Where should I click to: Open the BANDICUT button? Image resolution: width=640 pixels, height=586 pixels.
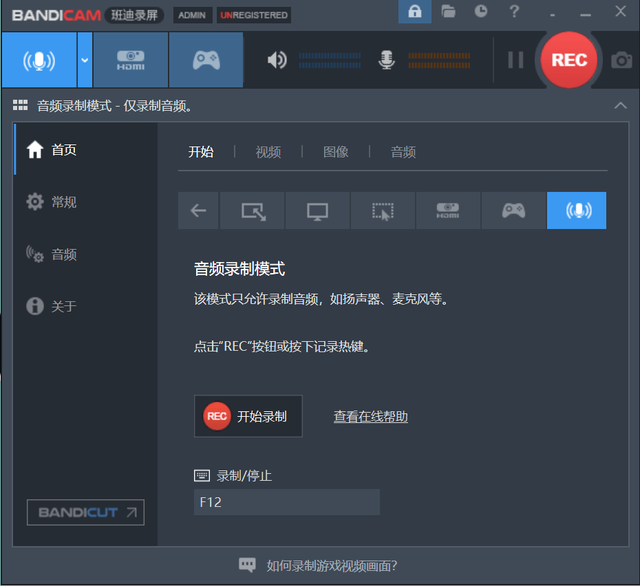click(x=86, y=512)
